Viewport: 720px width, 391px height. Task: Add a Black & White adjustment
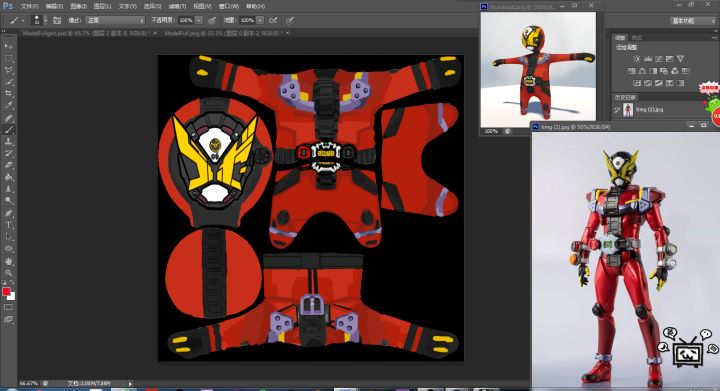point(653,71)
